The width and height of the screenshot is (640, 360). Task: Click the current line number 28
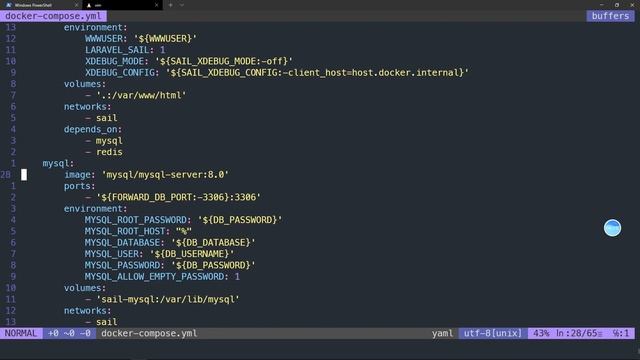(6, 175)
